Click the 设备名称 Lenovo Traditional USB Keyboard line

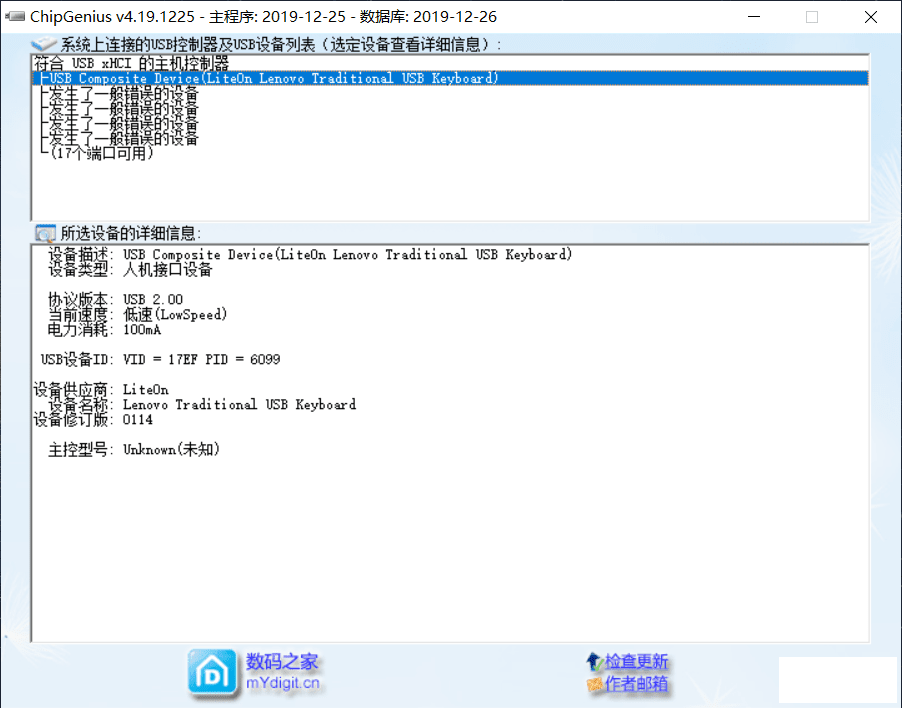(x=202, y=404)
